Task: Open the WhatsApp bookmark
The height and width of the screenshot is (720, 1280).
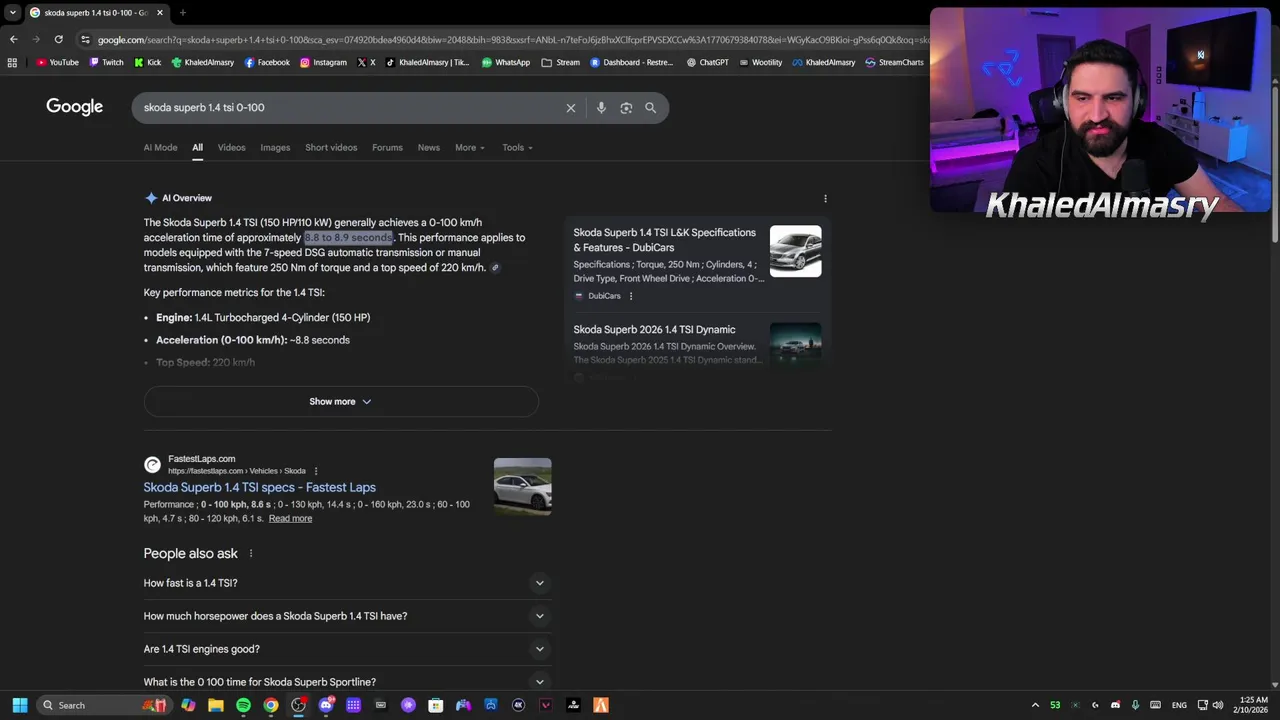Action: click(x=506, y=62)
